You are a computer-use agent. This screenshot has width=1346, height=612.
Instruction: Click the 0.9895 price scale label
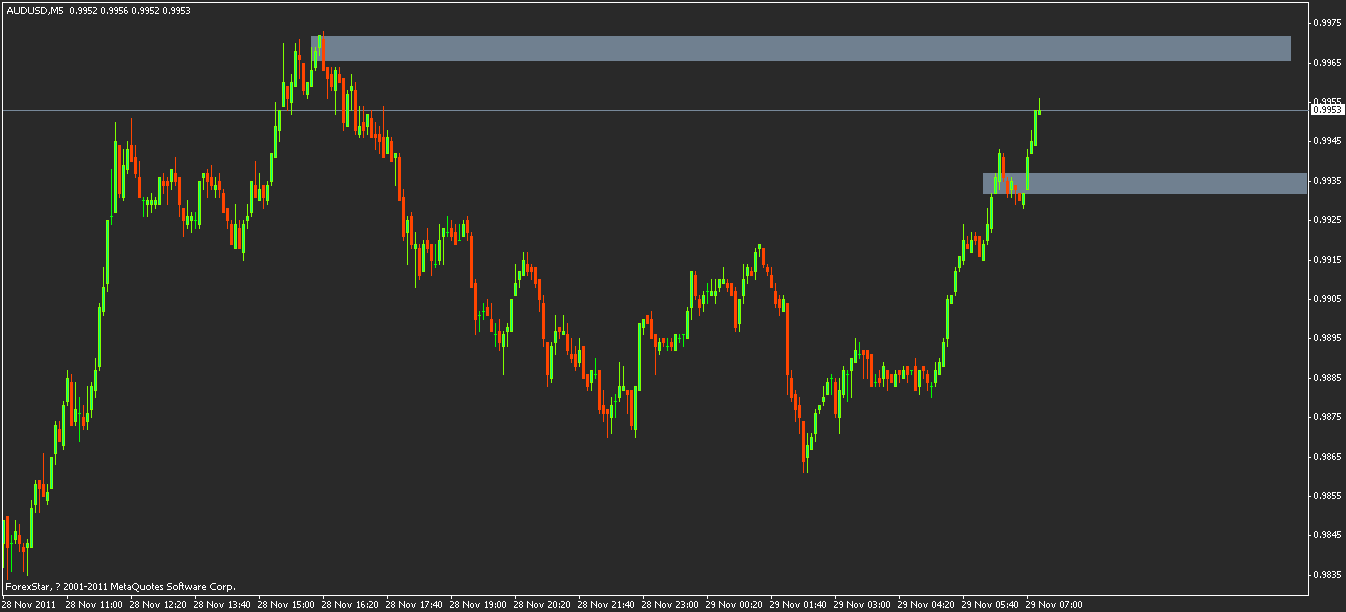[x=1326, y=338]
